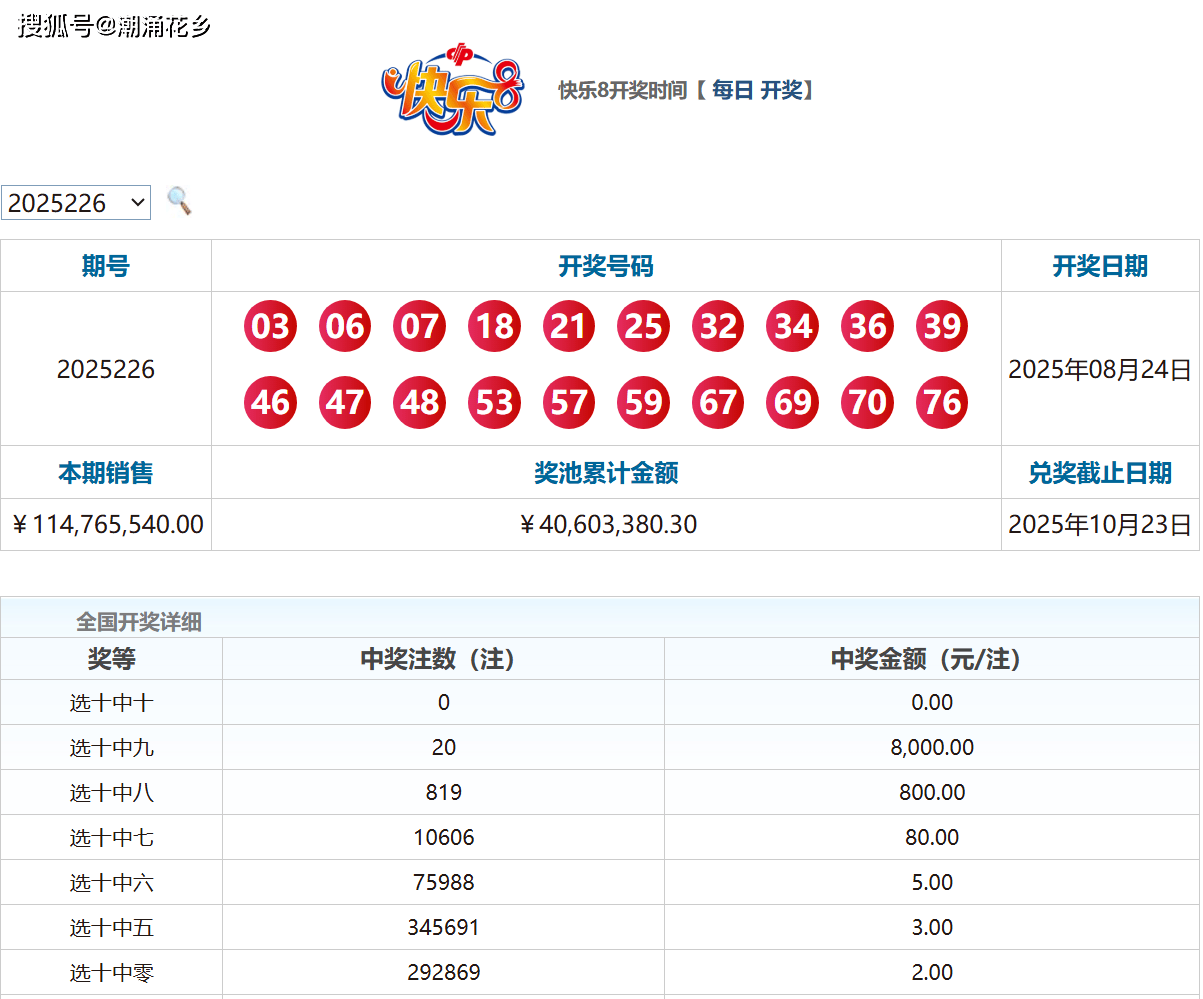Click the 期号 column header
The height and width of the screenshot is (999, 1203).
105,265
